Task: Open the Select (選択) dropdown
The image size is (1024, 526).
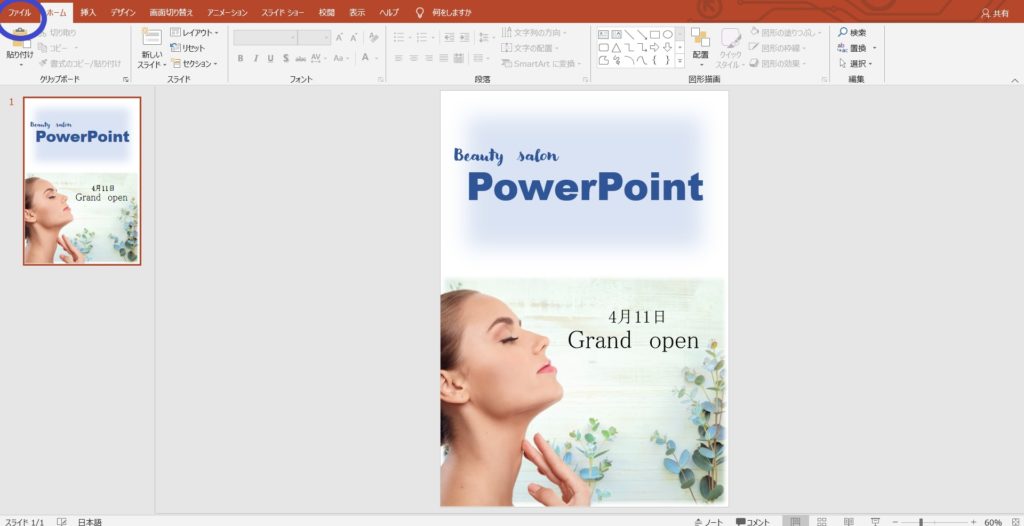Action: coord(856,63)
